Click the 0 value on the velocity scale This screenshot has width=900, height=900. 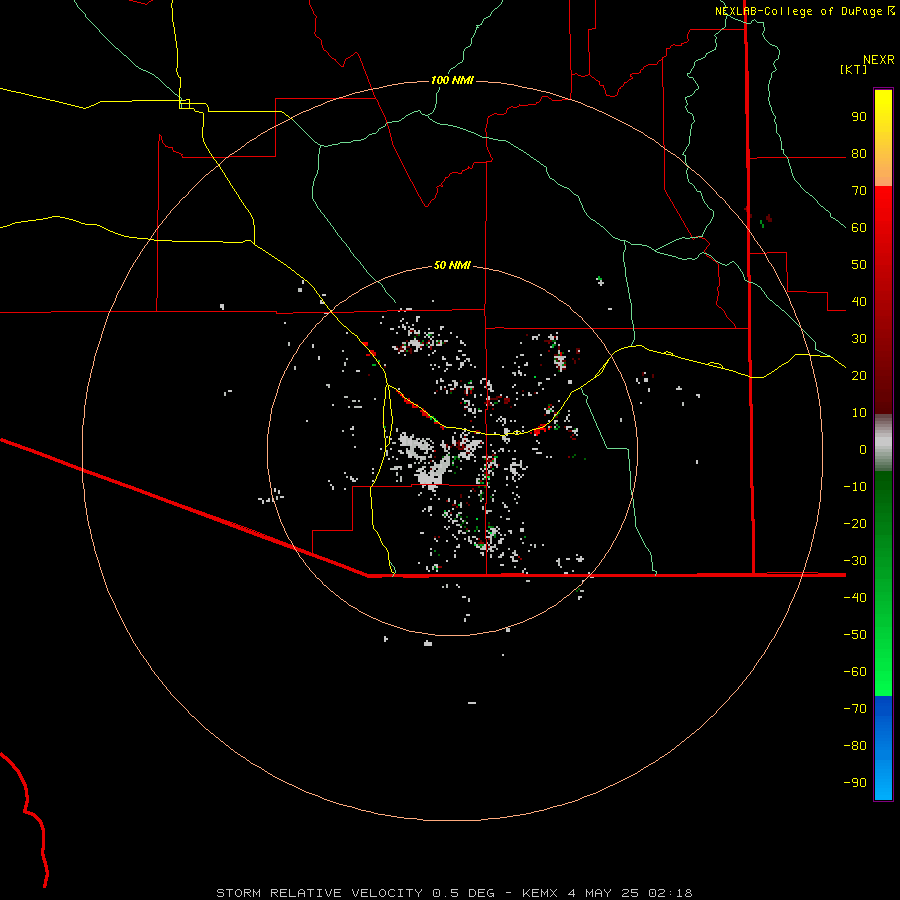pos(863,449)
